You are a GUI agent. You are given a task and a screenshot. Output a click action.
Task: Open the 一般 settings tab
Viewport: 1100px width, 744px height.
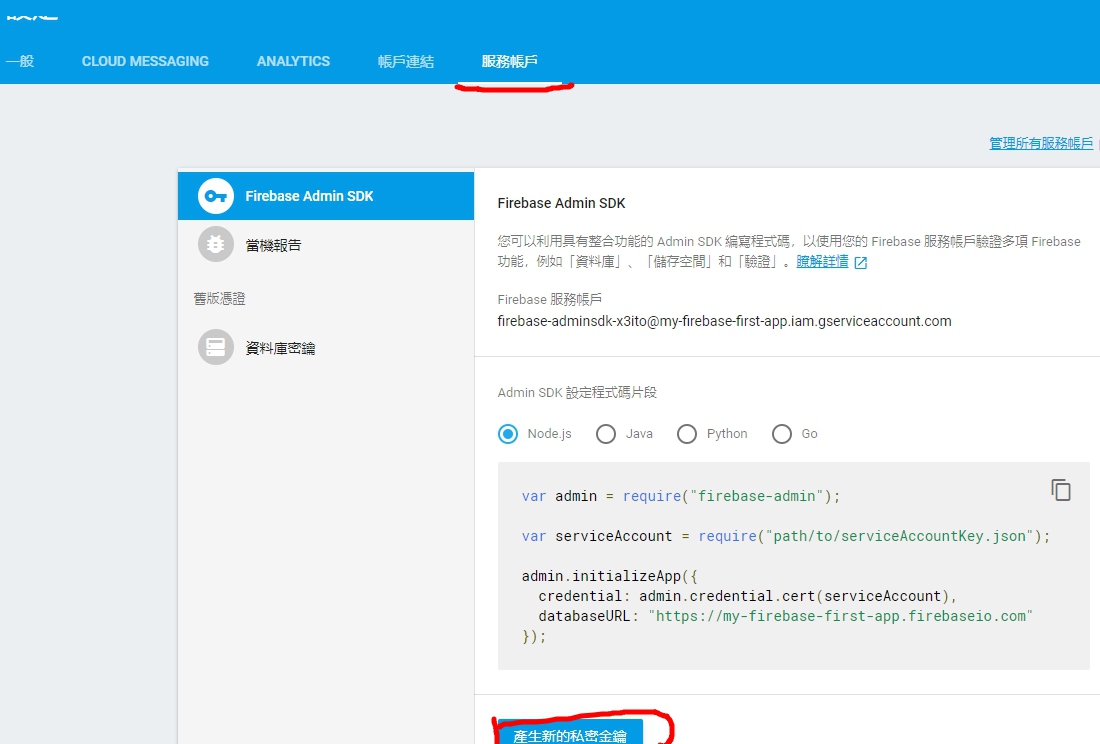tap(20, 61)
